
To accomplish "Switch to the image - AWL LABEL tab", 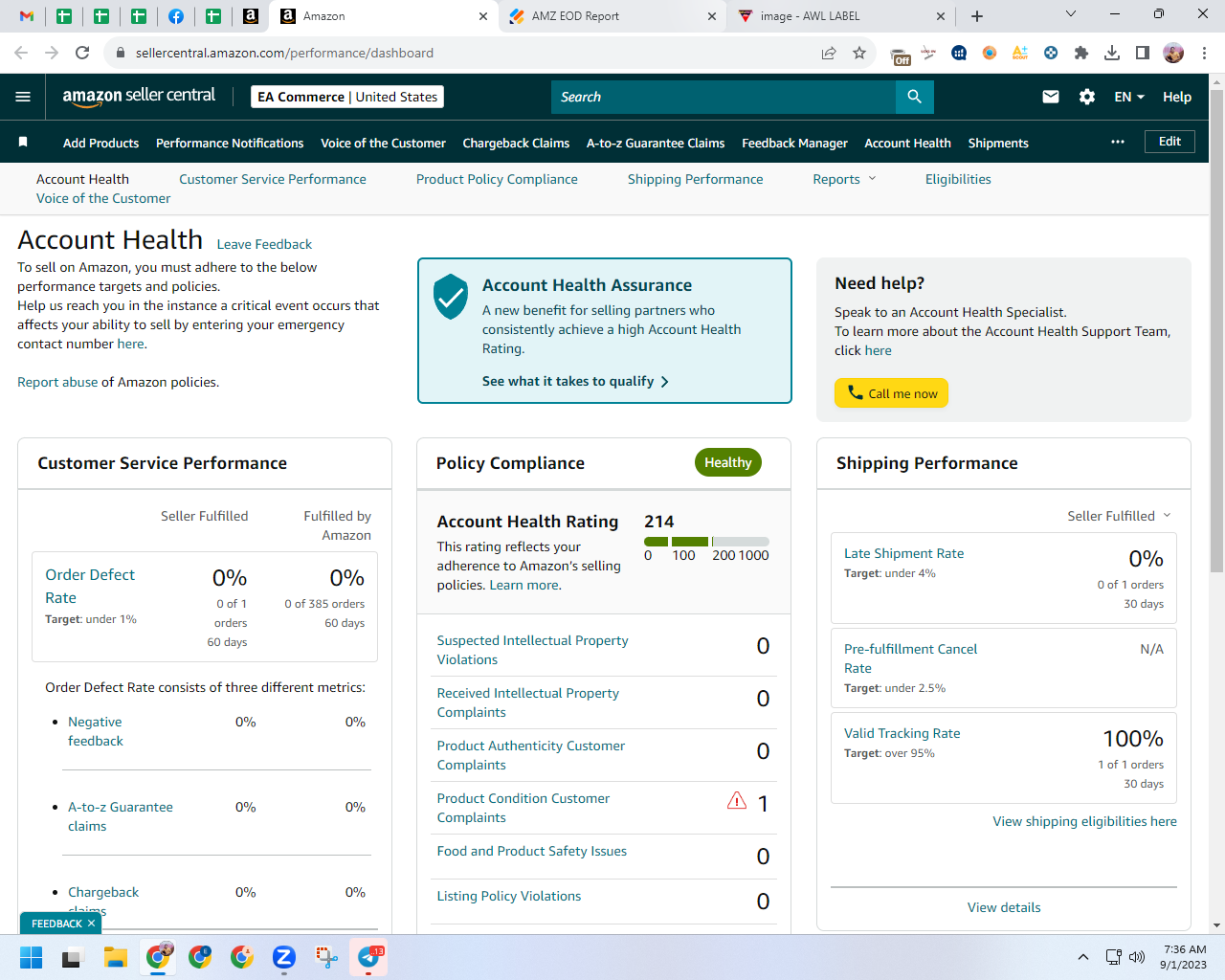I will pos(840,16).
